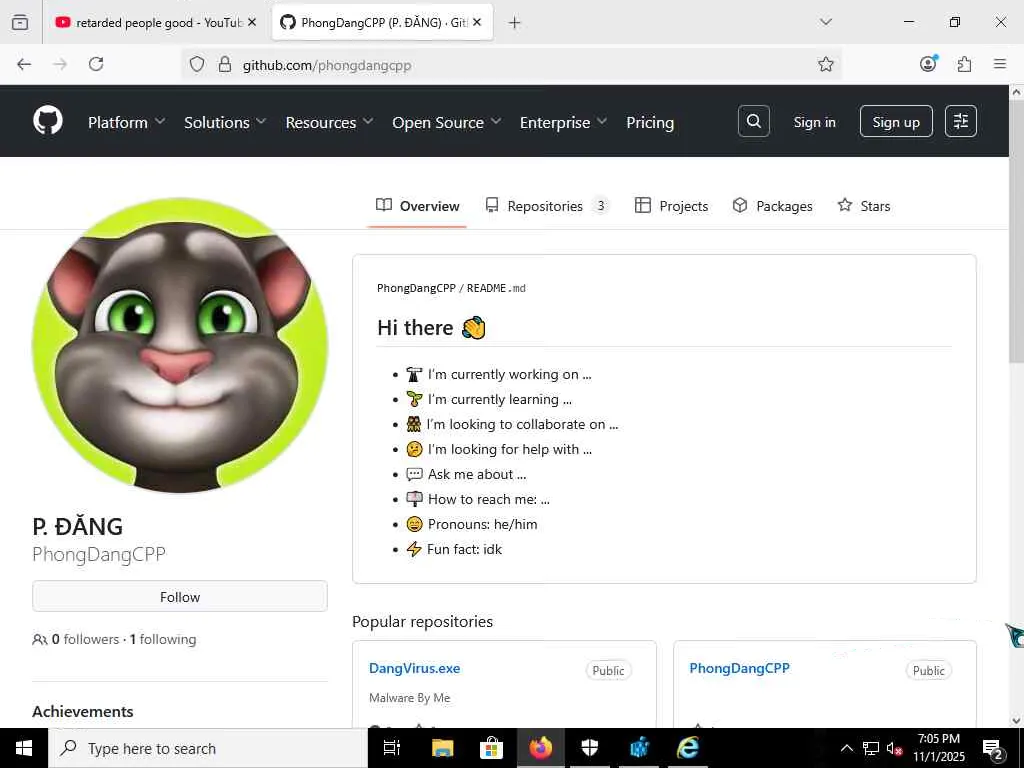Open the Windows Start menu
This screenshot has height=768, width=1024.
click(x=24, y=748)
